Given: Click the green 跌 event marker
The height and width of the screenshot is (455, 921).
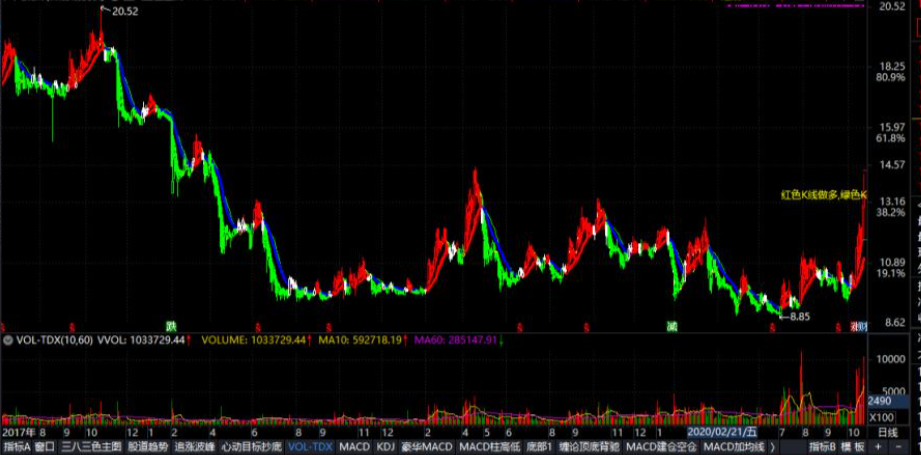Looking at the screenshot, I should pos(171,325).
